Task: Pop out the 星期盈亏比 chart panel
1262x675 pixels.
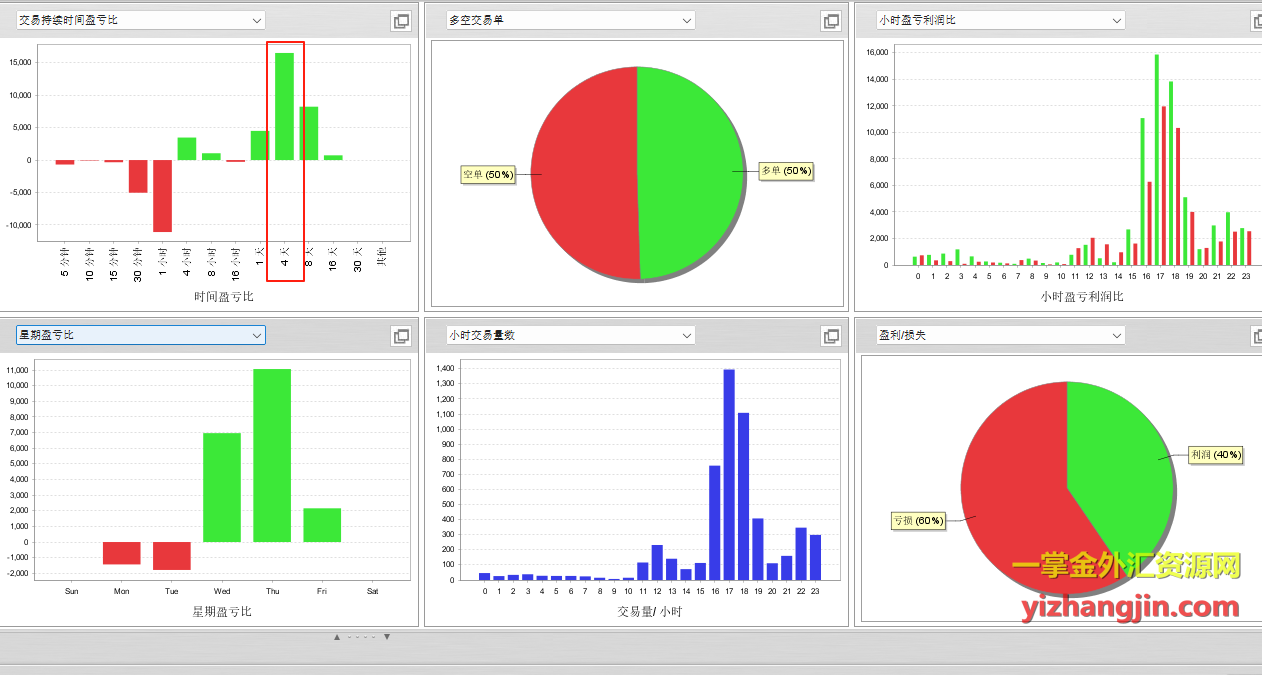Action: click(401, 336)
